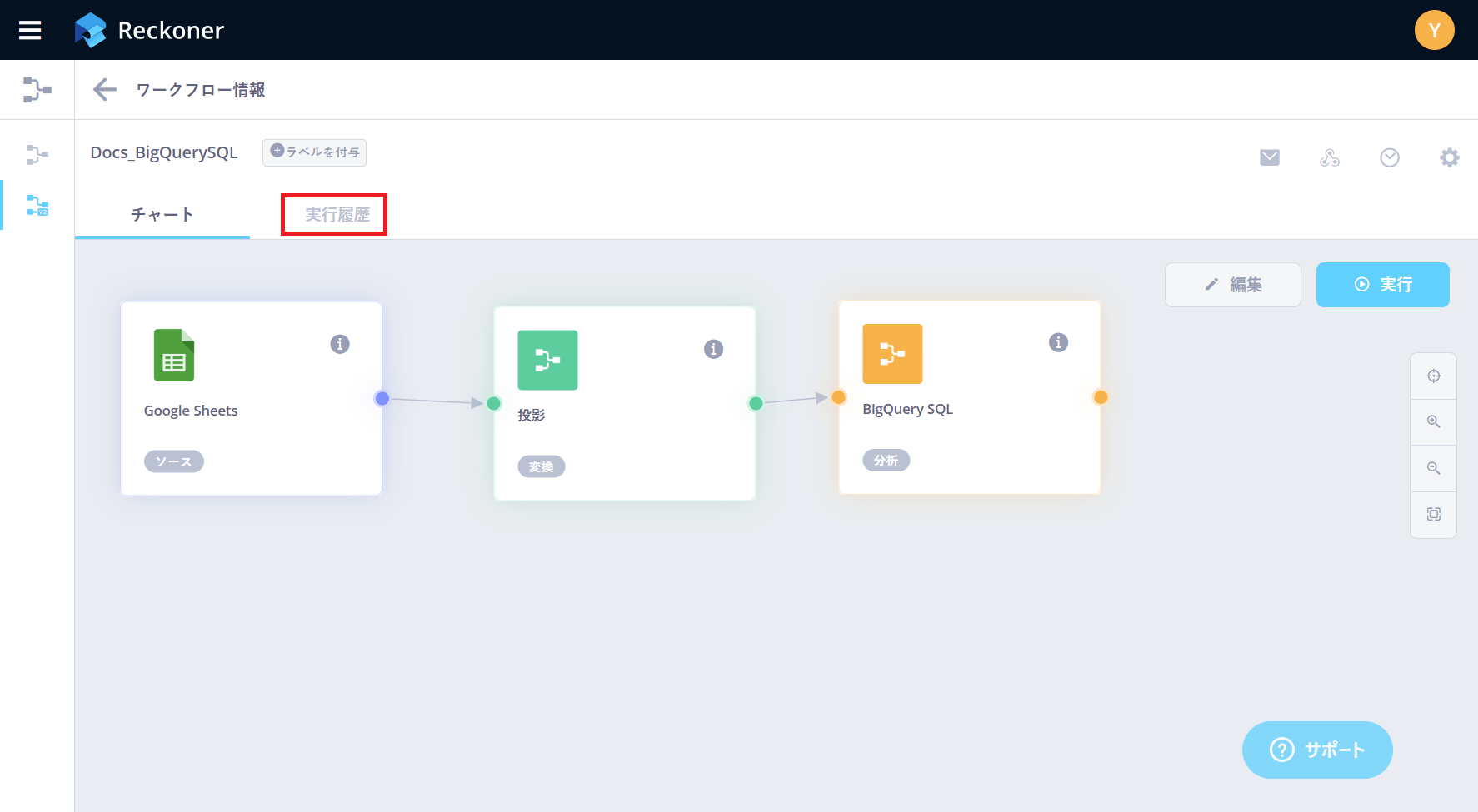Fit workflow to the screen view
The image size is (1478, 812).
click(x=1433, y=515)
